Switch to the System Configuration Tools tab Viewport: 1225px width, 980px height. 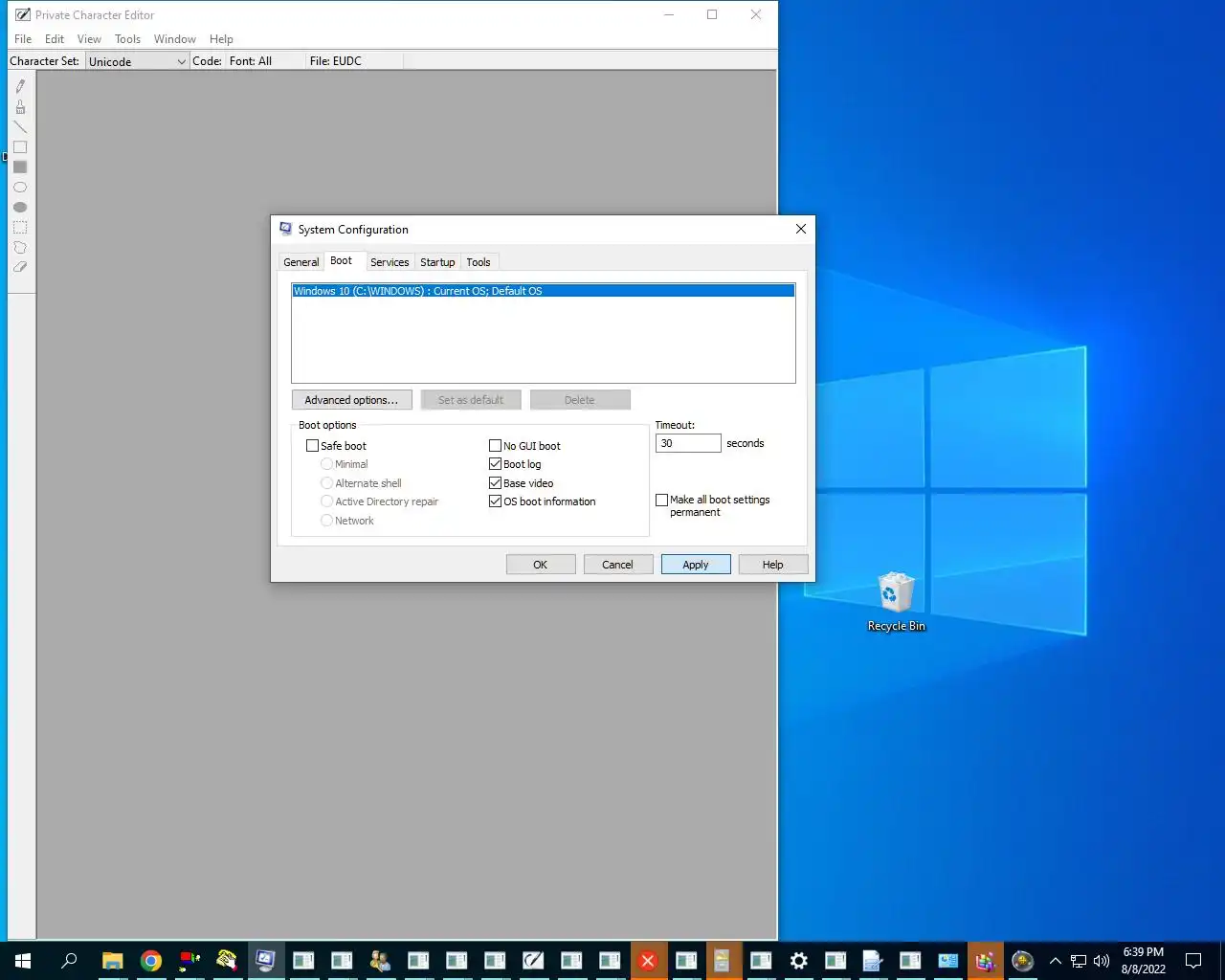coord(479,262)
